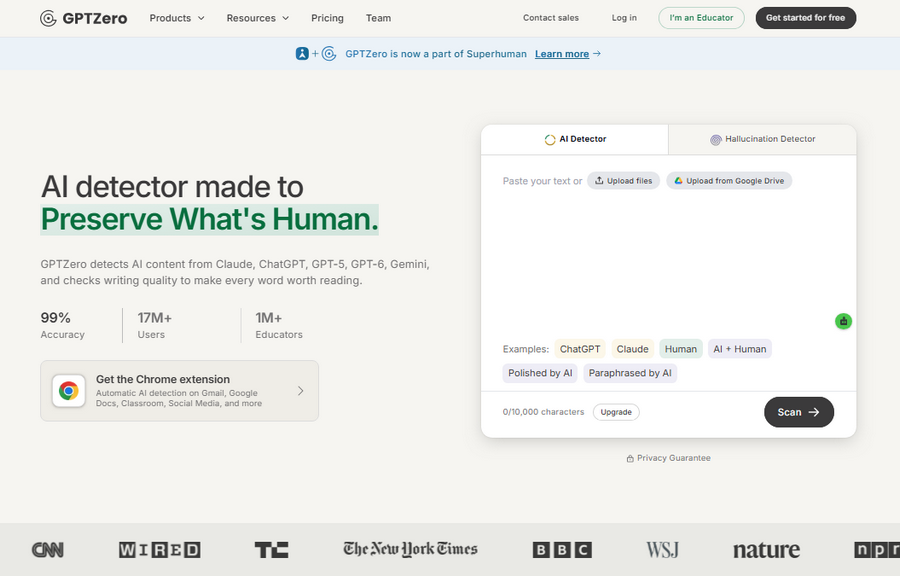The height and width of the screenshot is (576, 900).
Task: Load the Paraphrased by AI example
Action: click(x=630, y=373)
